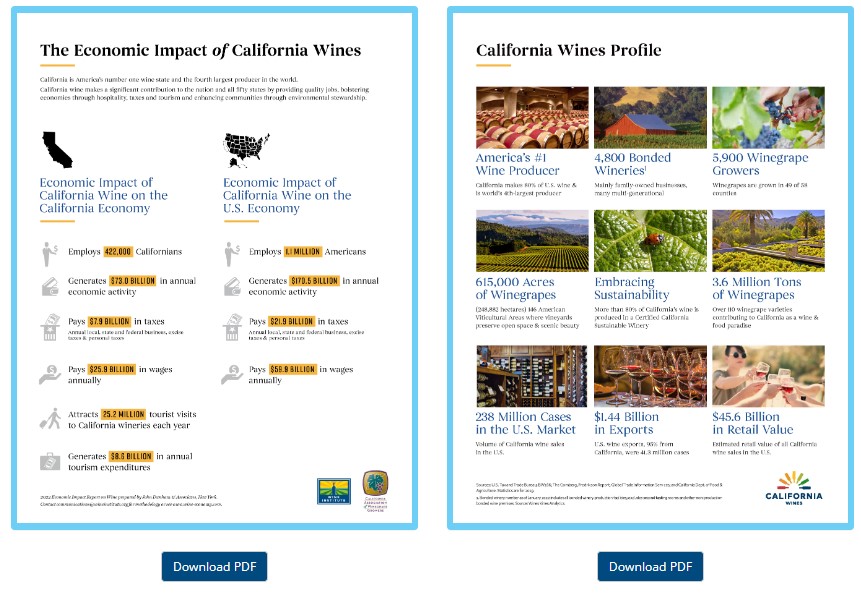Click the wine bottle shelves photo
The image size is (861, 593).
tap(531, 376)
